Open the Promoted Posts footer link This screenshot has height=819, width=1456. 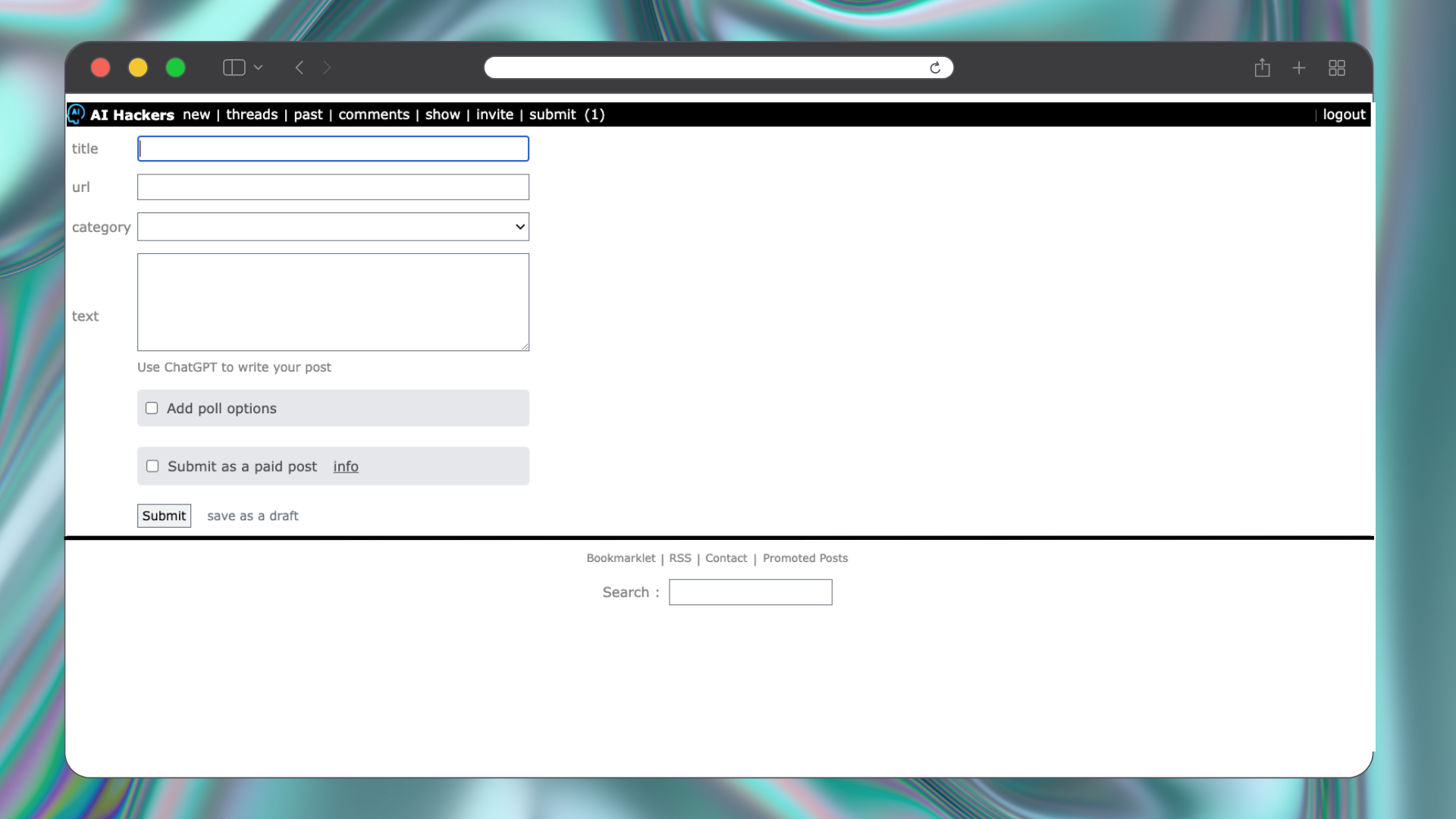(x=805, y=558)
